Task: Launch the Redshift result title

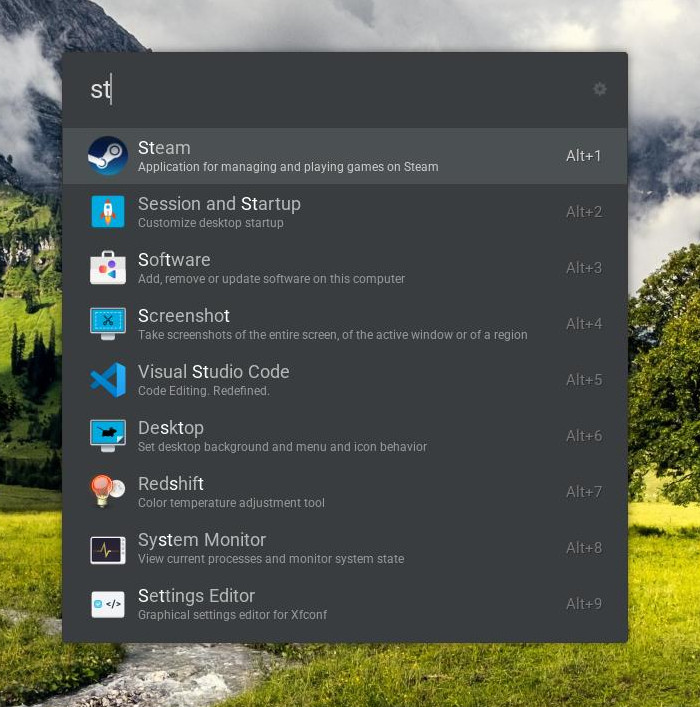Action: (x=171, y=484)
